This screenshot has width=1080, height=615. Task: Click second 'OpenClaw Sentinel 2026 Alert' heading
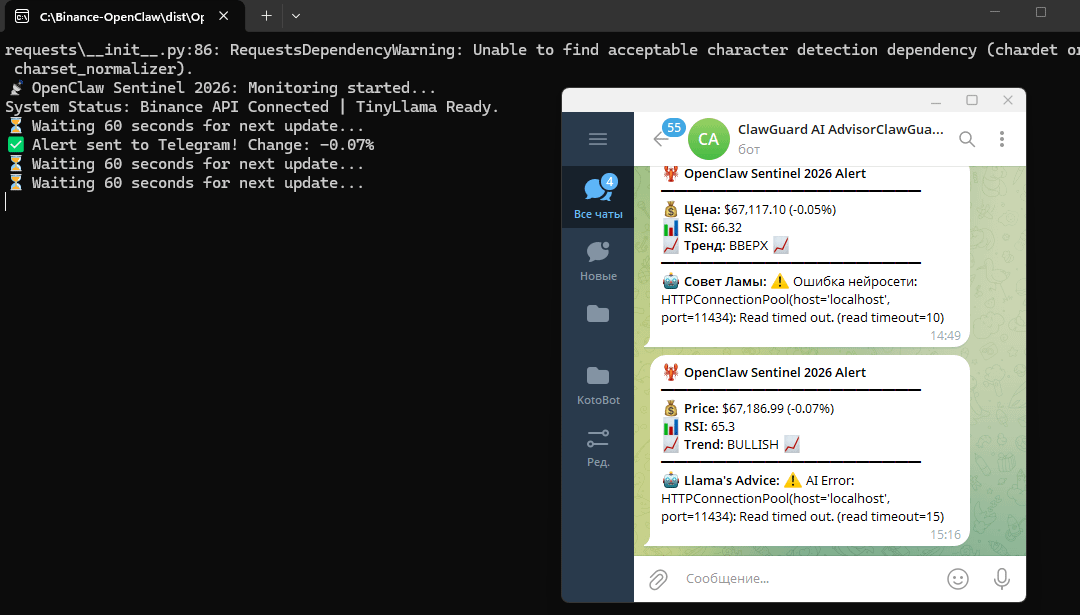(774, 373)
